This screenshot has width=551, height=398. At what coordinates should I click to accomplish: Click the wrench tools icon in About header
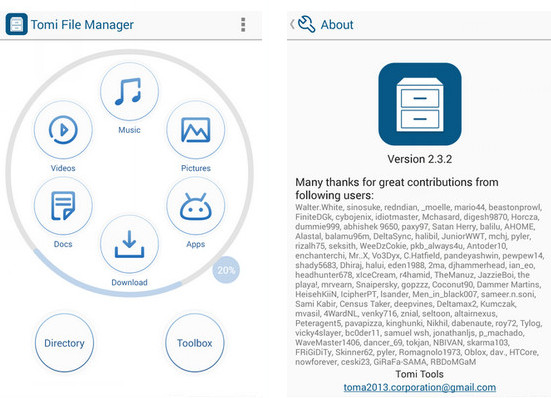tap(306, 24)
